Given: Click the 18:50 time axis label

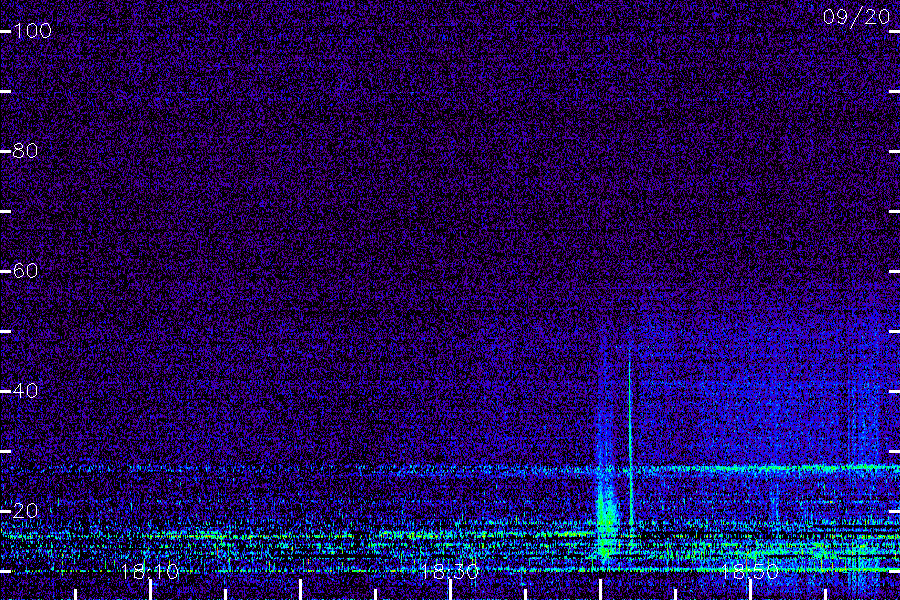Looking at the screenshot, I should pos(750,571).
